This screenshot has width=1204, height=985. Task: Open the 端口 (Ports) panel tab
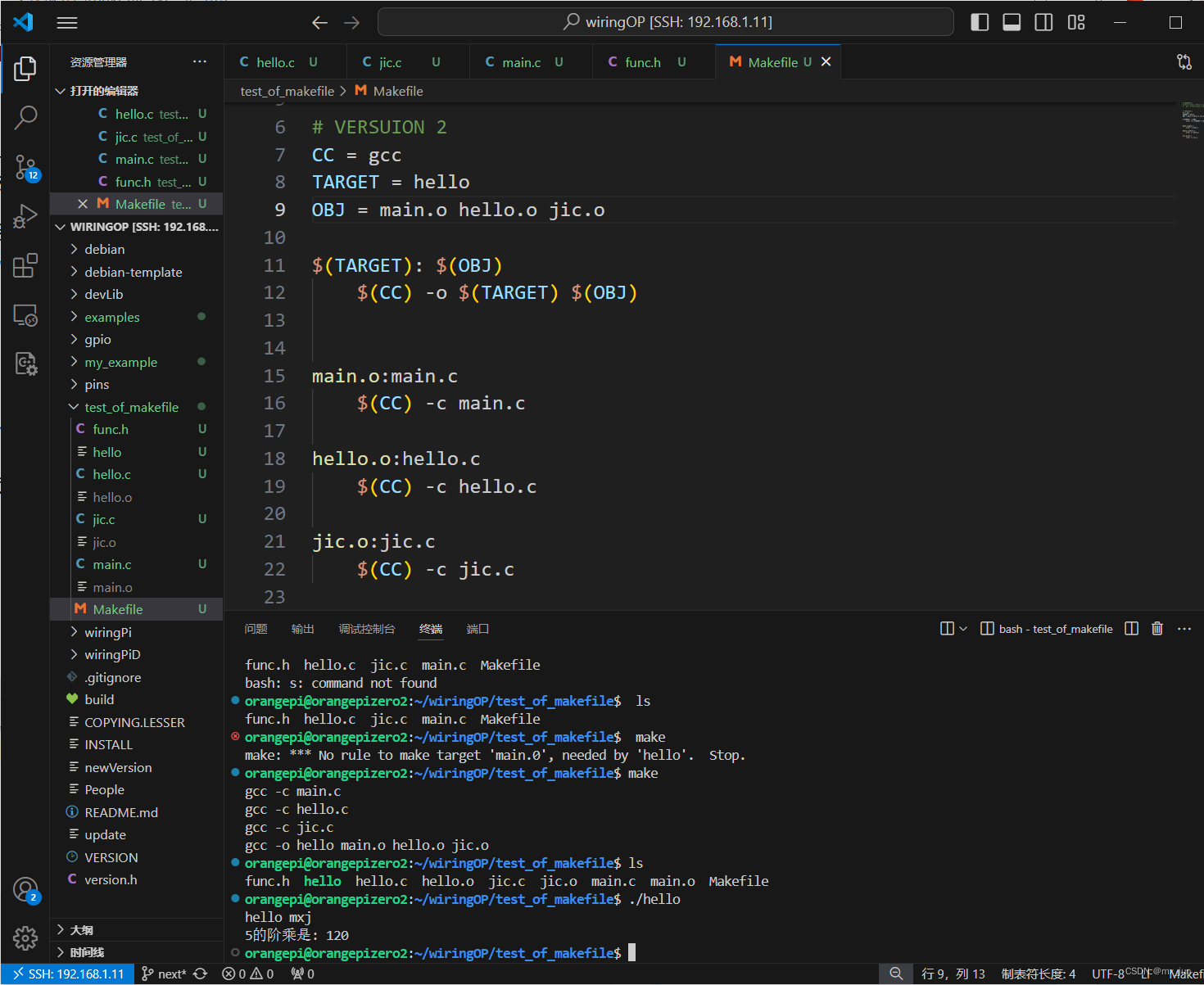478,629
